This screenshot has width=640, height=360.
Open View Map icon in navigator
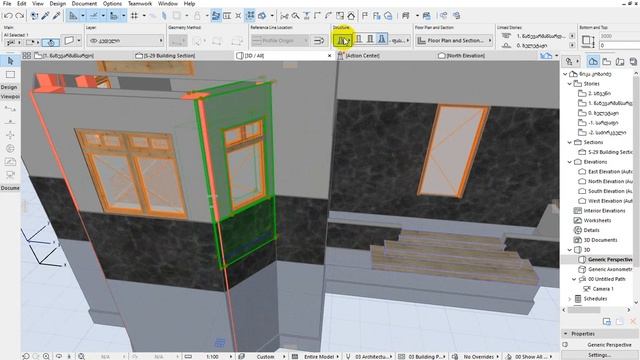607,62
